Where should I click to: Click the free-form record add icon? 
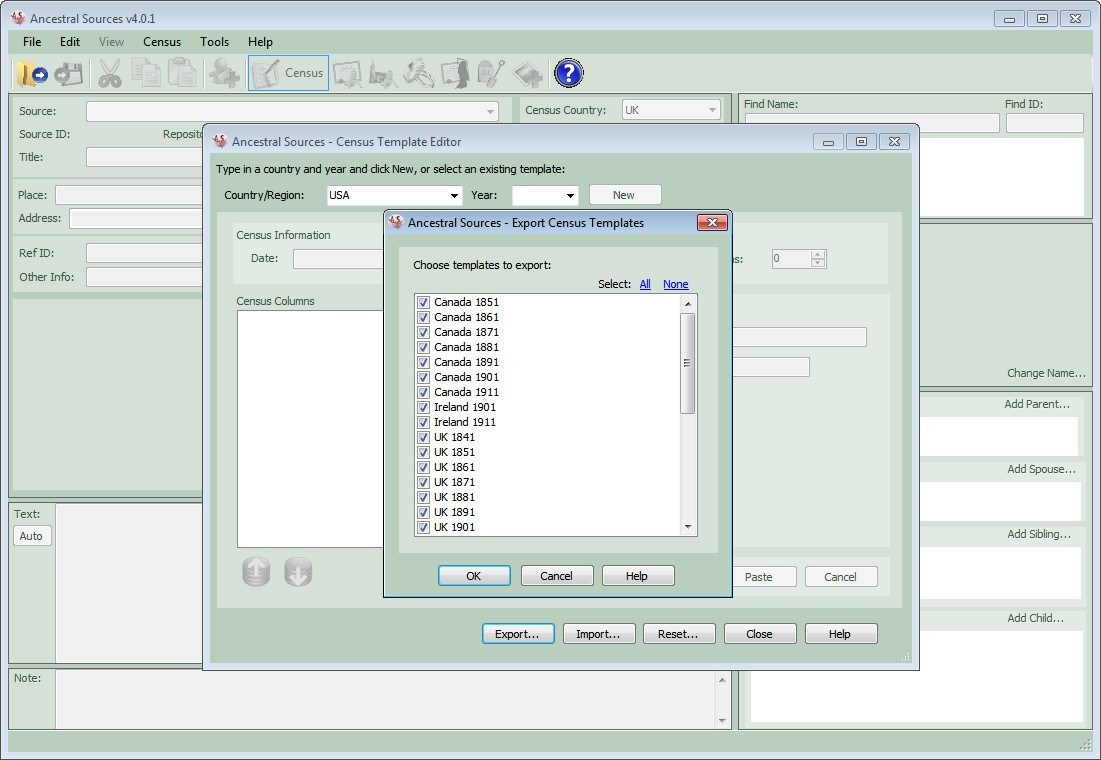[527, 73]
